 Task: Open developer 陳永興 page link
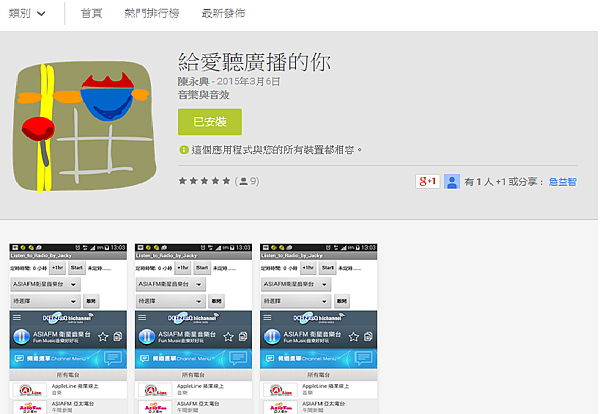(x=193, y=81)
